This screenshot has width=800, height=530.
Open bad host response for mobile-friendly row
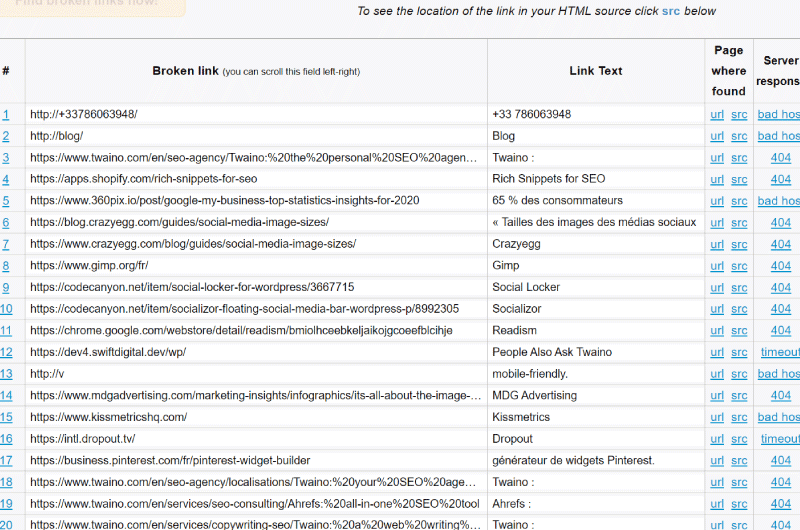[x=779, y=374]
